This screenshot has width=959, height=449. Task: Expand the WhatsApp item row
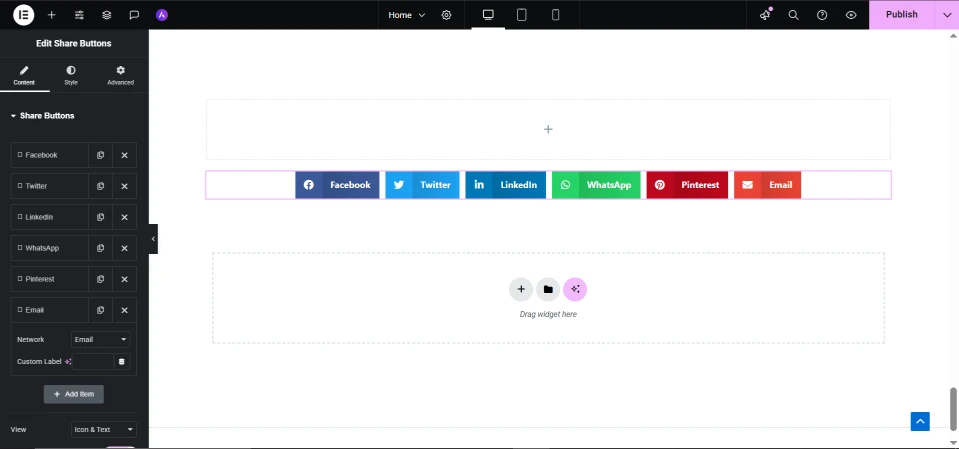50,248
